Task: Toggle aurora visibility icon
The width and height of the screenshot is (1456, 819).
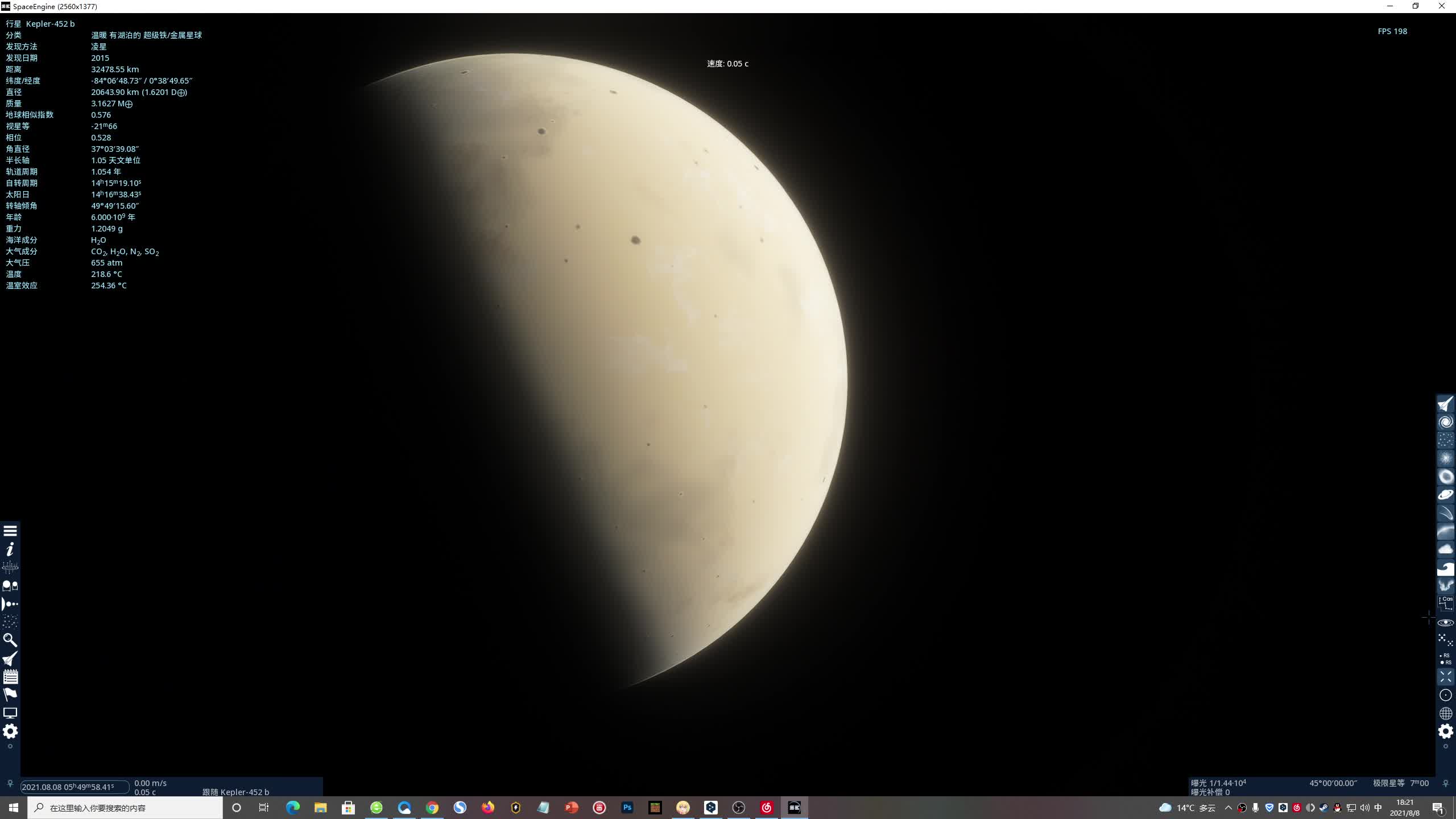Action: coord(1446,586)
